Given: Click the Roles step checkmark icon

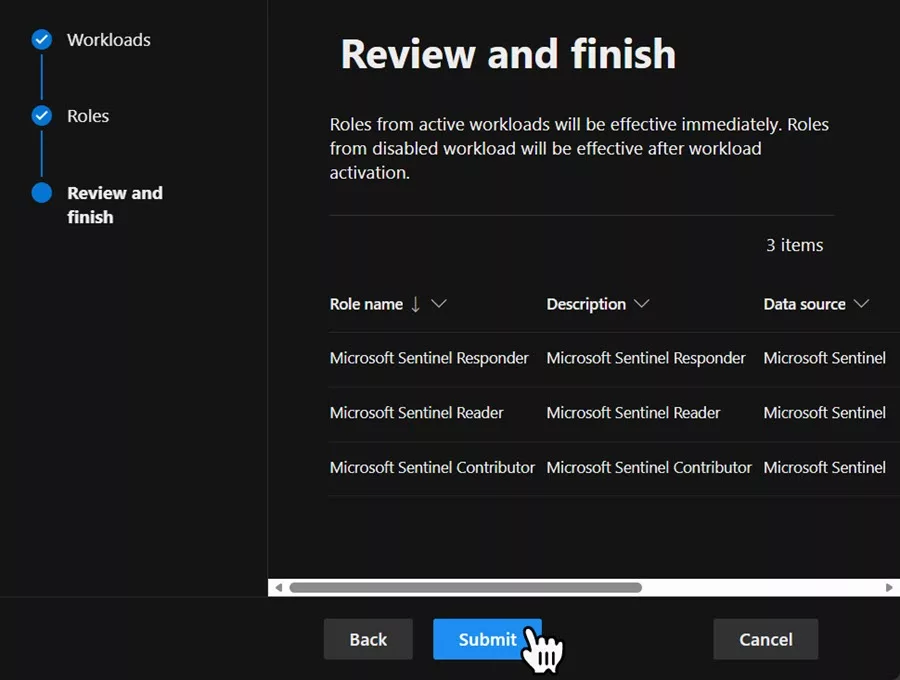Looking at the screenshot, I should 41,116.
